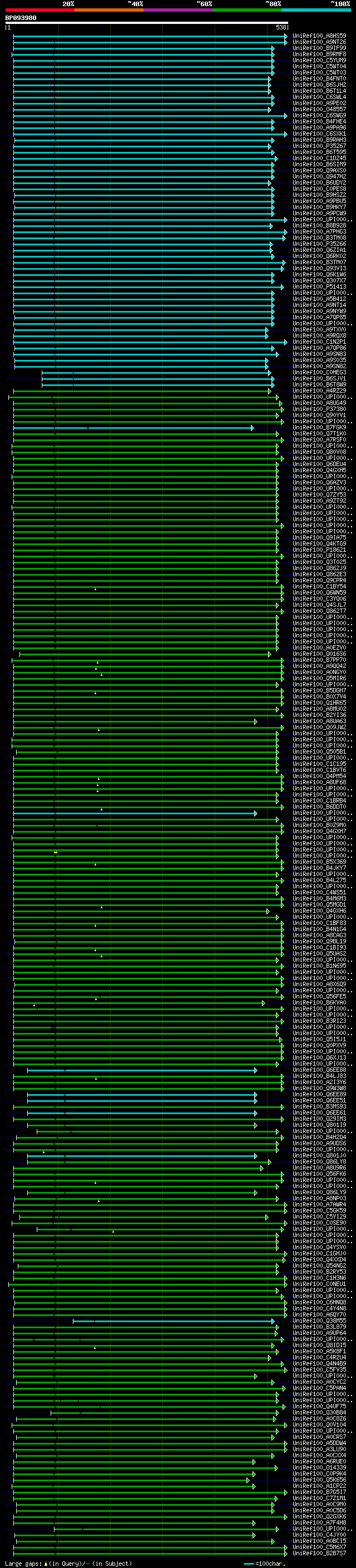Open hit UniRef100_Q4SJL7
The width and height of the screenshot is (356, 1568).
[x=319, y=605]
